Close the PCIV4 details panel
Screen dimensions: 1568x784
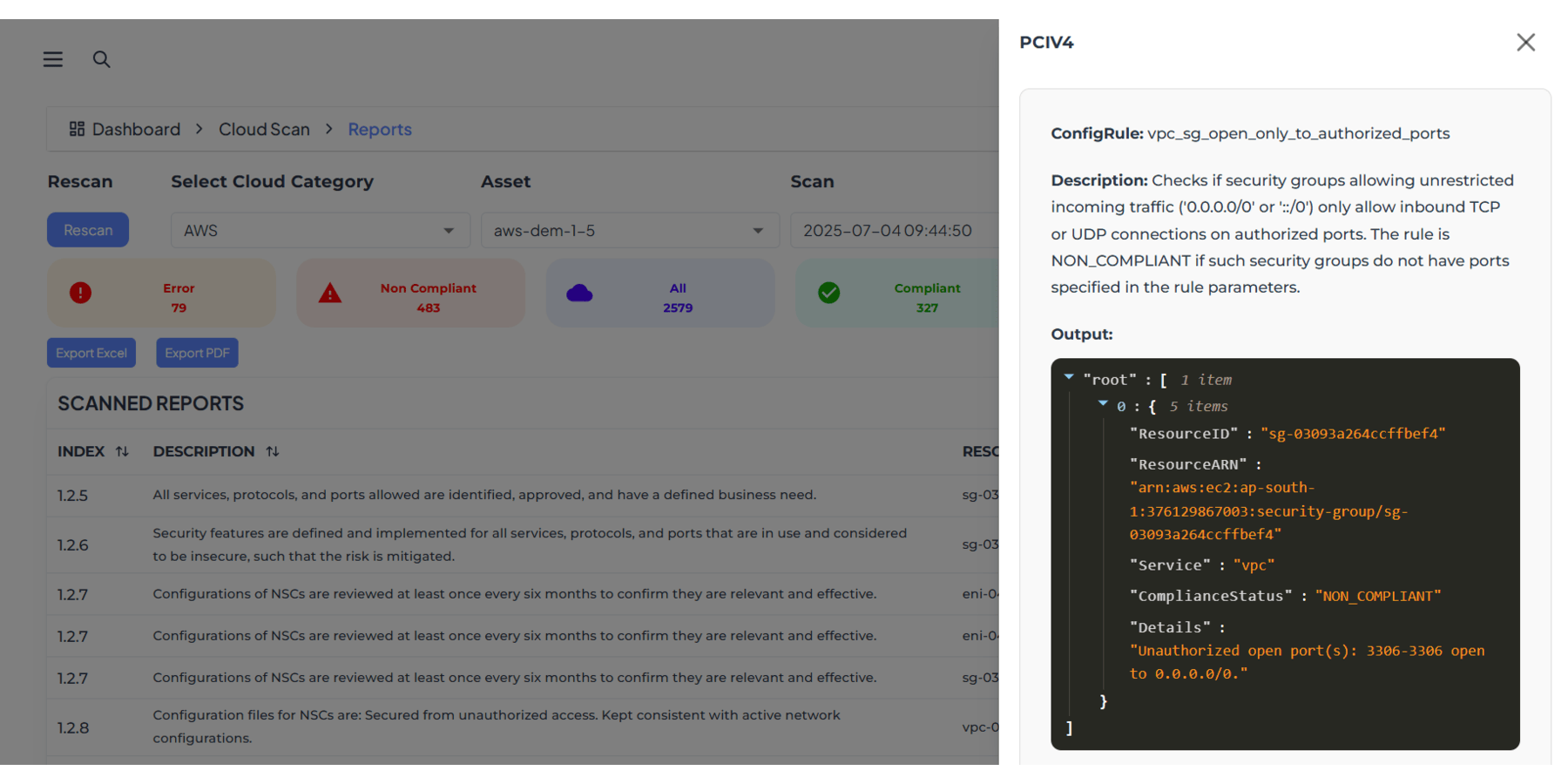(1525, 43)
